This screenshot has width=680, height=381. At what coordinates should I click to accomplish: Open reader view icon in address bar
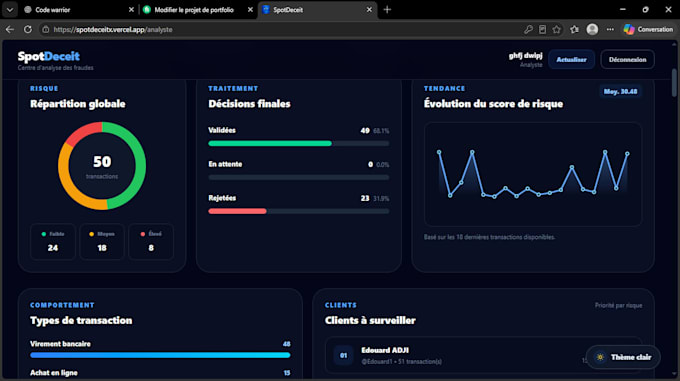543,29
